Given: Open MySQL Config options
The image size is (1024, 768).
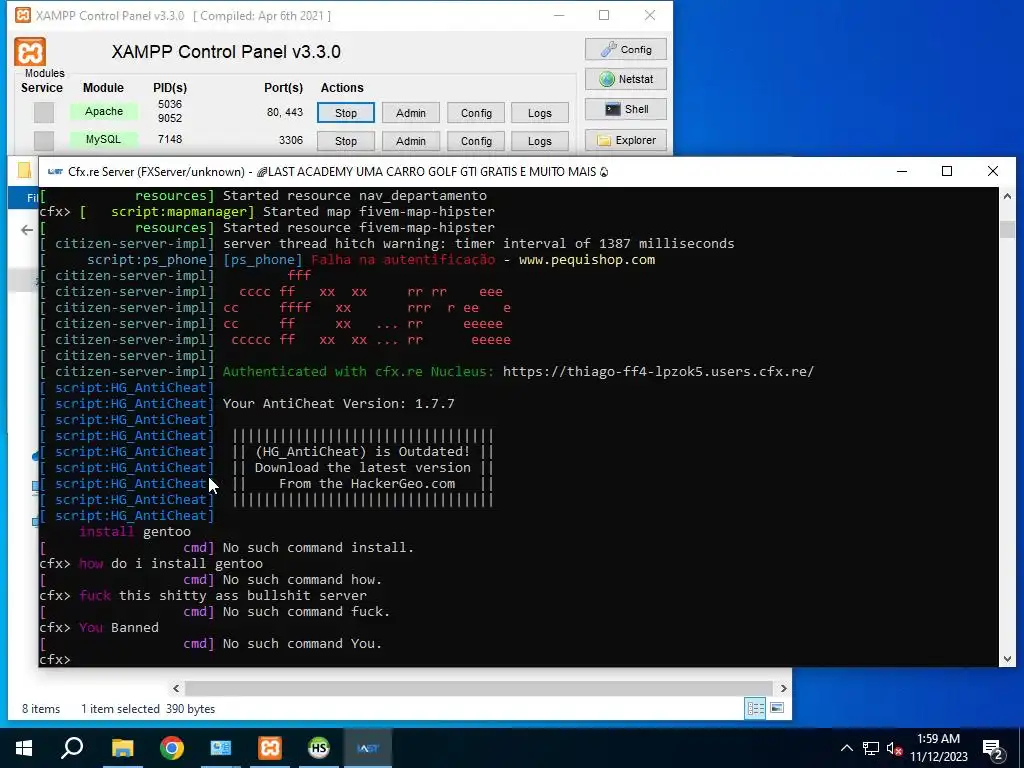Looking at the screenshot, I should coord(476,141).
